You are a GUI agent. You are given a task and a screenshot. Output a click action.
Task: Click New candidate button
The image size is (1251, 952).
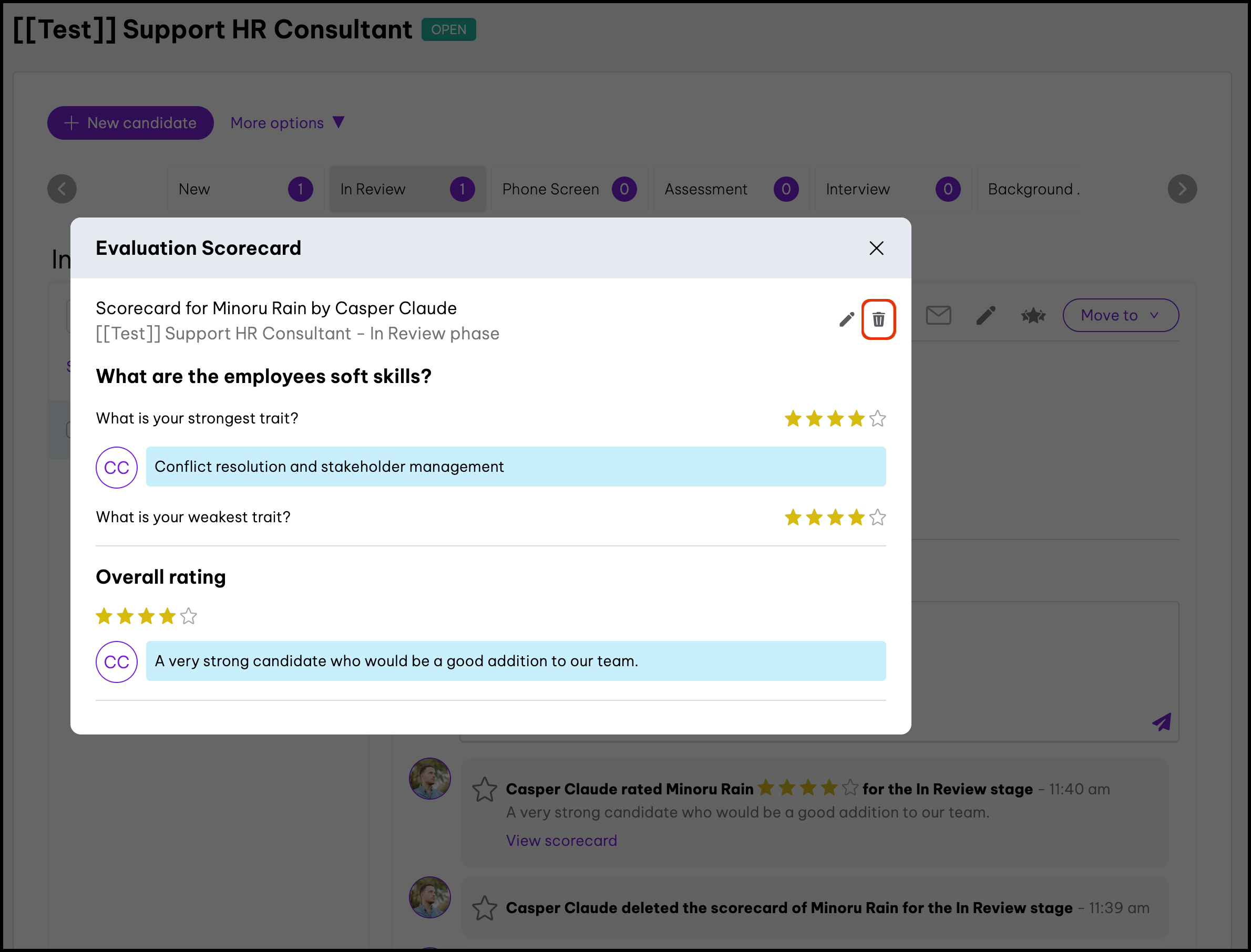pos(130,123)
